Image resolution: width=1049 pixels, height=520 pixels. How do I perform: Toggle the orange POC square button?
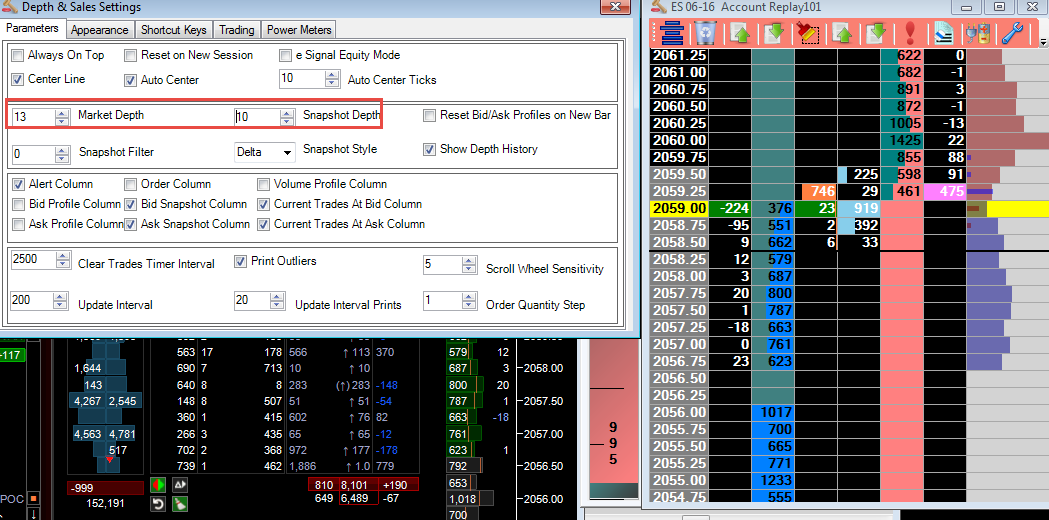(33, 498)
